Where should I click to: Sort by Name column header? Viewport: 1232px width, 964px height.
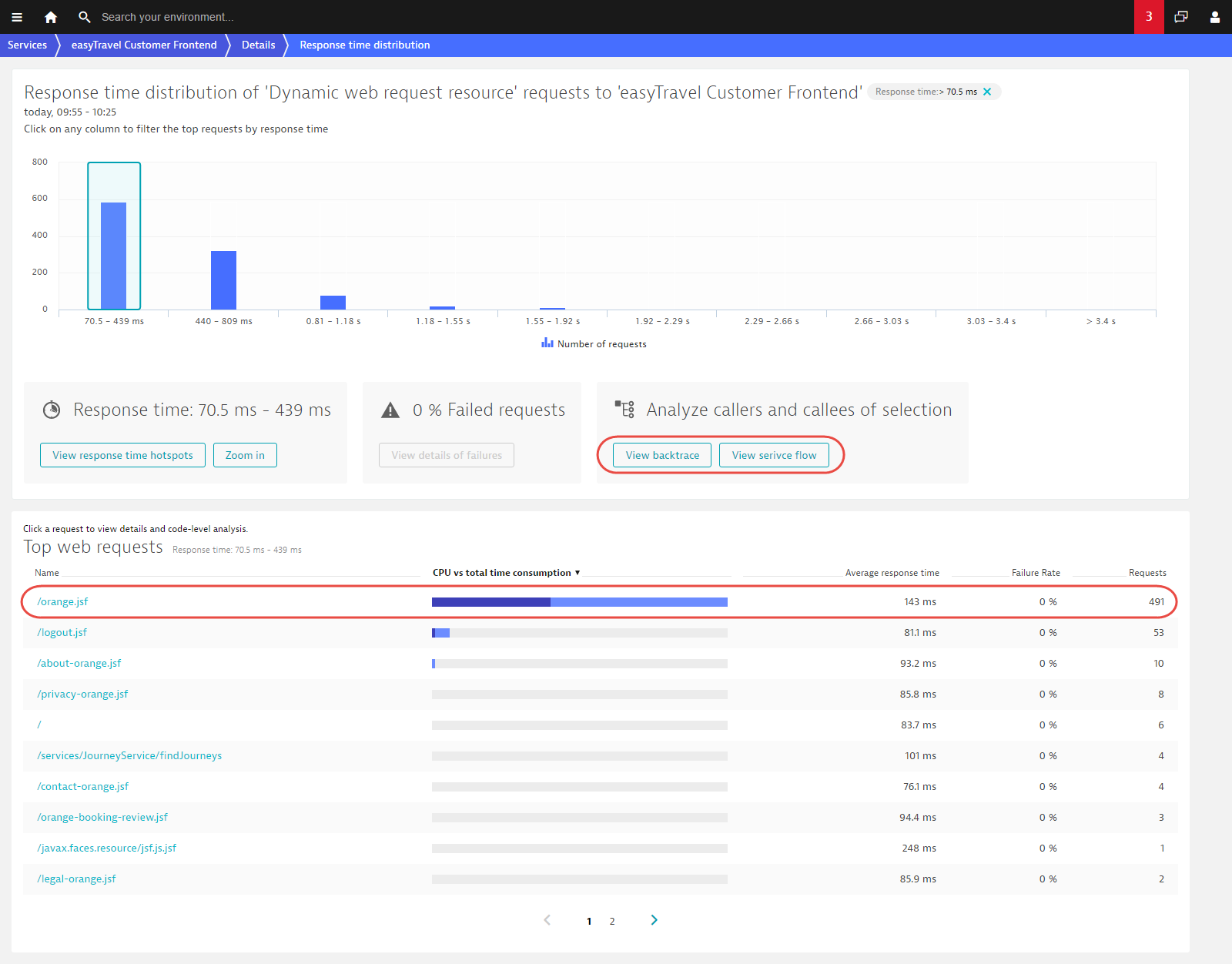coord(47,573)
